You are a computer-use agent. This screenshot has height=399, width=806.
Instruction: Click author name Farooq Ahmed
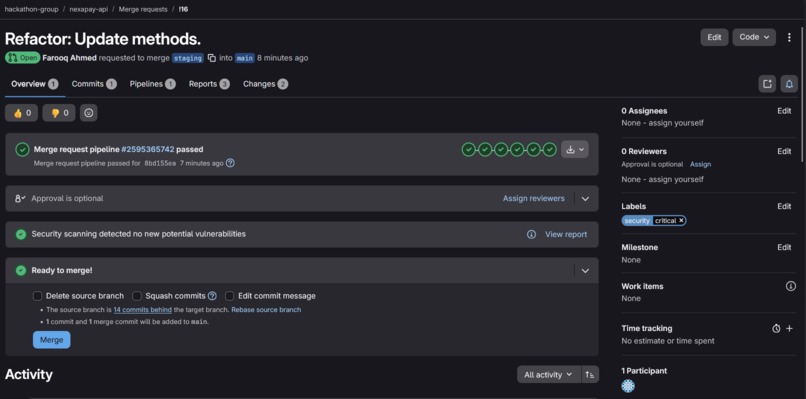coord(69,58)
